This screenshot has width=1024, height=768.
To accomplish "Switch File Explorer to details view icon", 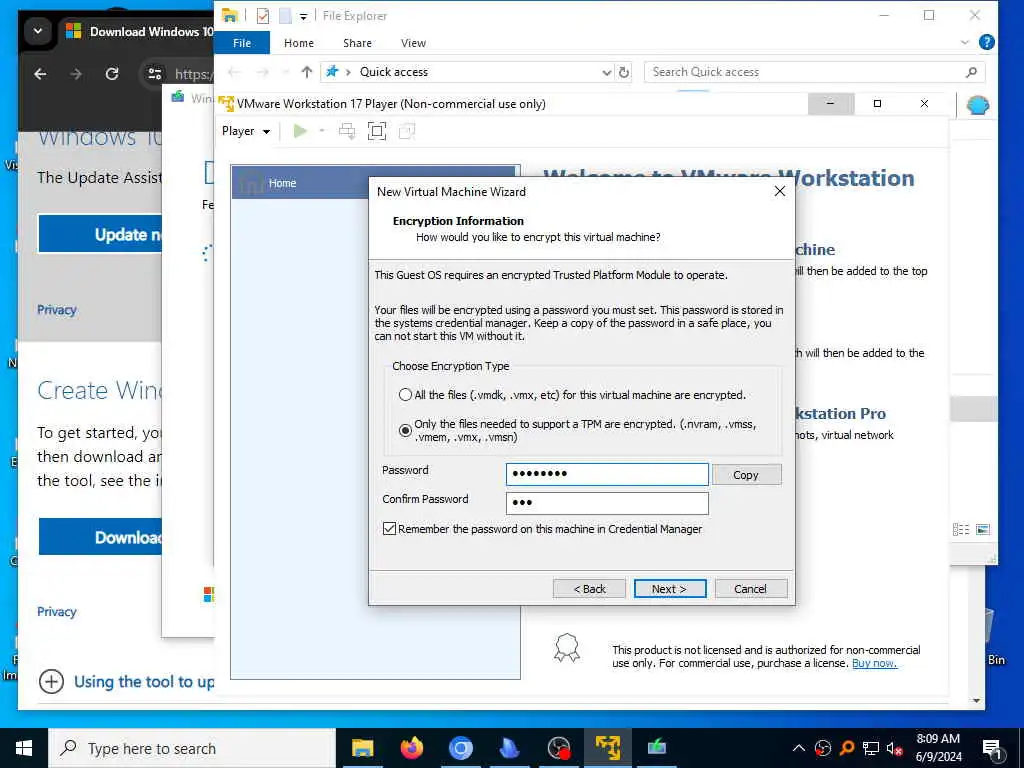I will [961, 530].
